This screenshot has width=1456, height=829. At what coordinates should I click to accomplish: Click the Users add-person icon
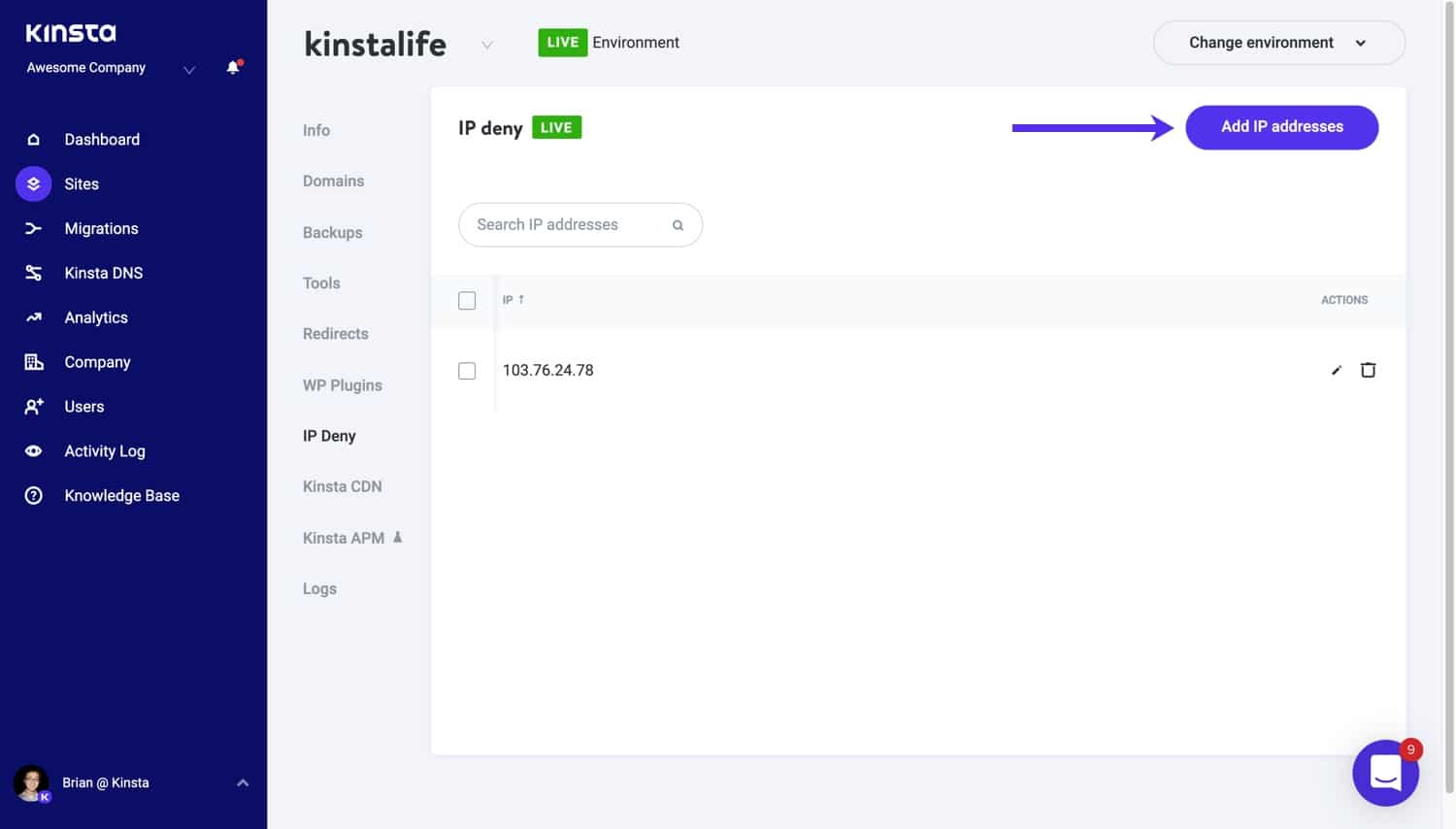click(33, 407)
